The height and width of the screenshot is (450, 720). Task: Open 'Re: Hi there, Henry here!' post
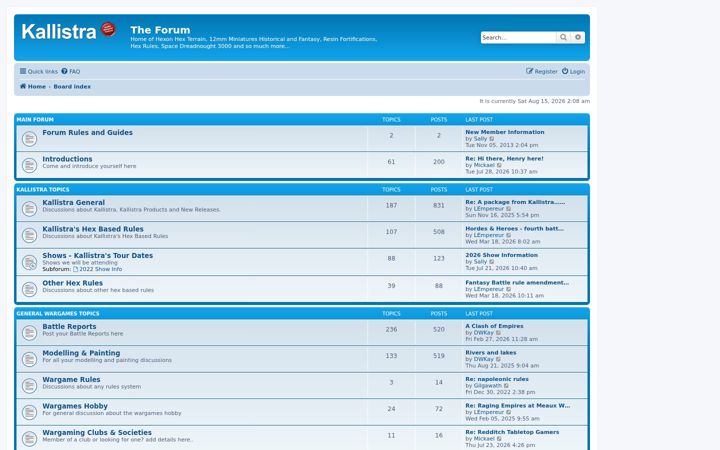(x=504, y=158)
